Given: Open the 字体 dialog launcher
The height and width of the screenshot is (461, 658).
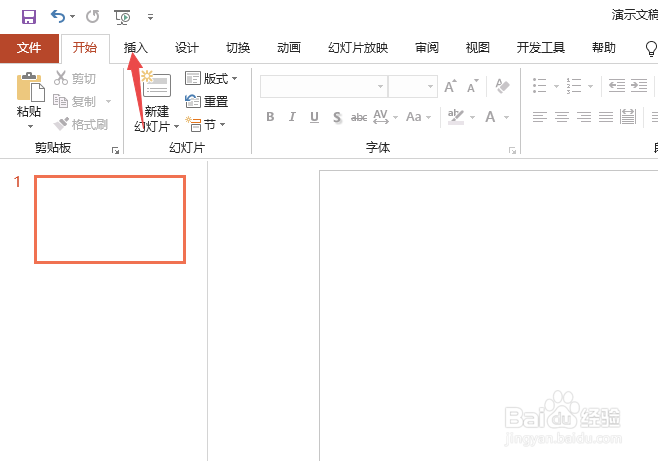Looking at the screenshot, I should point(512,150).
